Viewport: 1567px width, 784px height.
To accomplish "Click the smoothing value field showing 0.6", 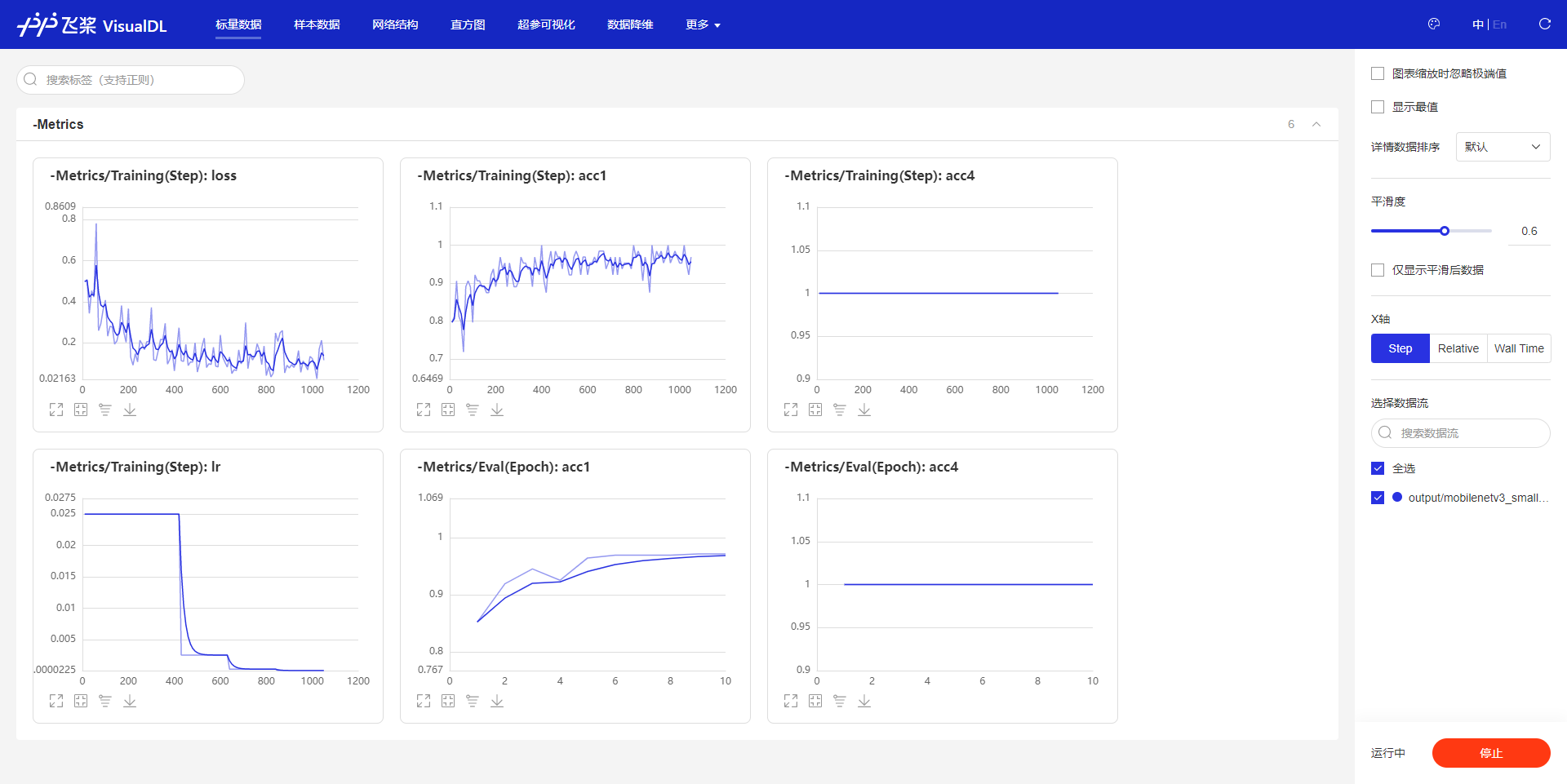I will 1529,232.
